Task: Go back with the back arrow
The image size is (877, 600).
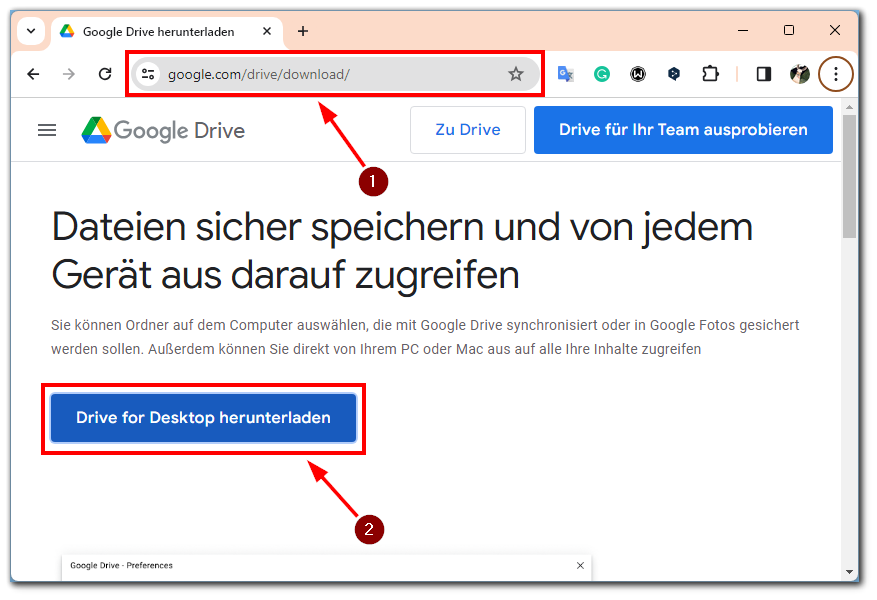Action: click(34, 74)
